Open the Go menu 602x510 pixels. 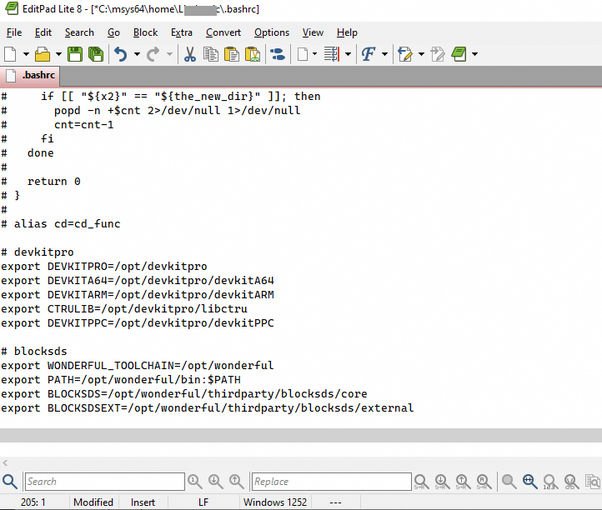point(114,33)
